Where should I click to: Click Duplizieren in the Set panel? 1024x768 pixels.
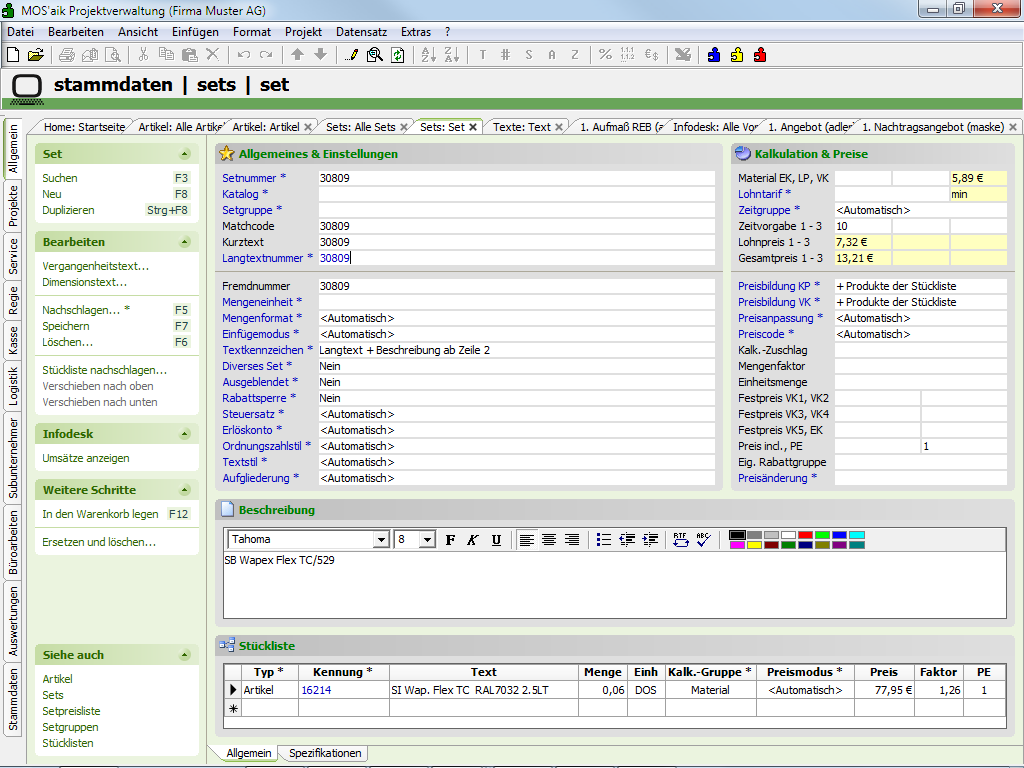tap(68, 210)
